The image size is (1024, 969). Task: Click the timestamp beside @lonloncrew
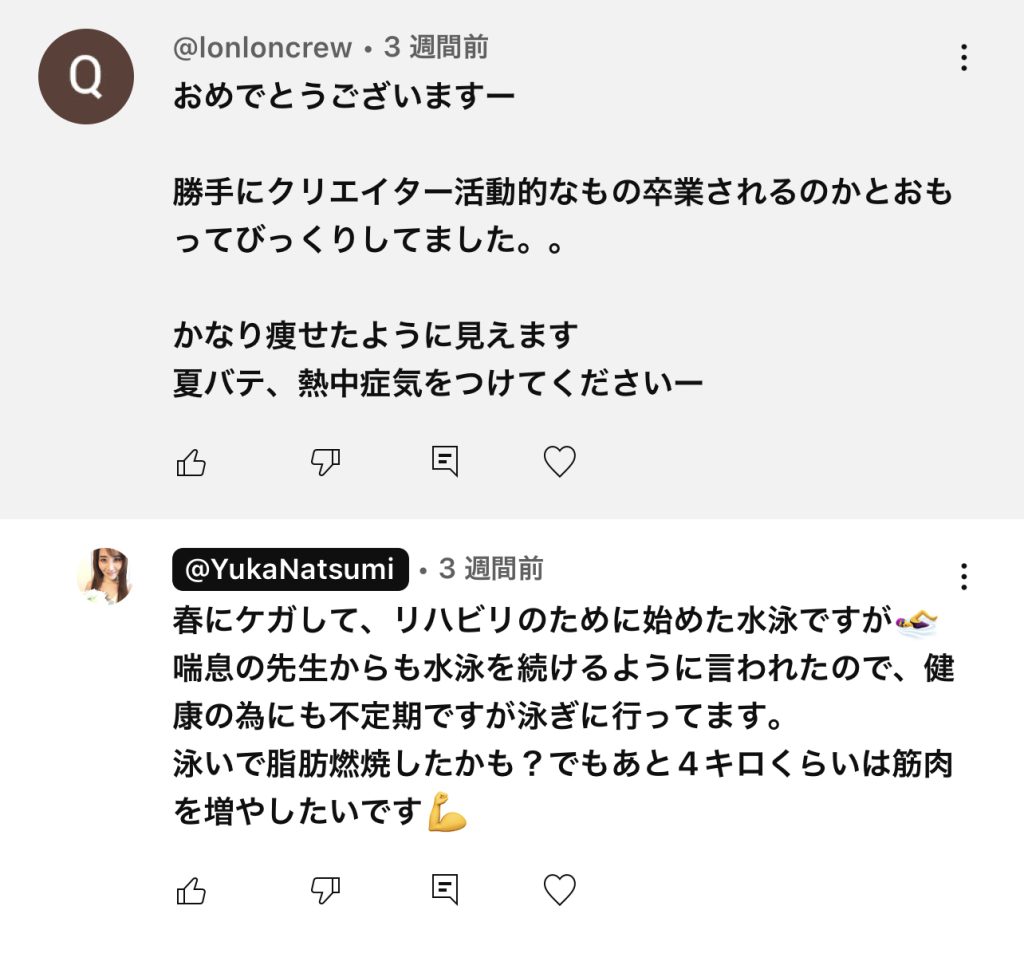point(437,47)
